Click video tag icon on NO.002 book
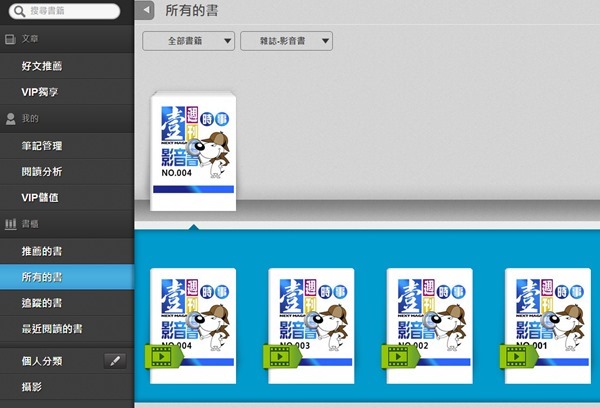 point(400,357)
